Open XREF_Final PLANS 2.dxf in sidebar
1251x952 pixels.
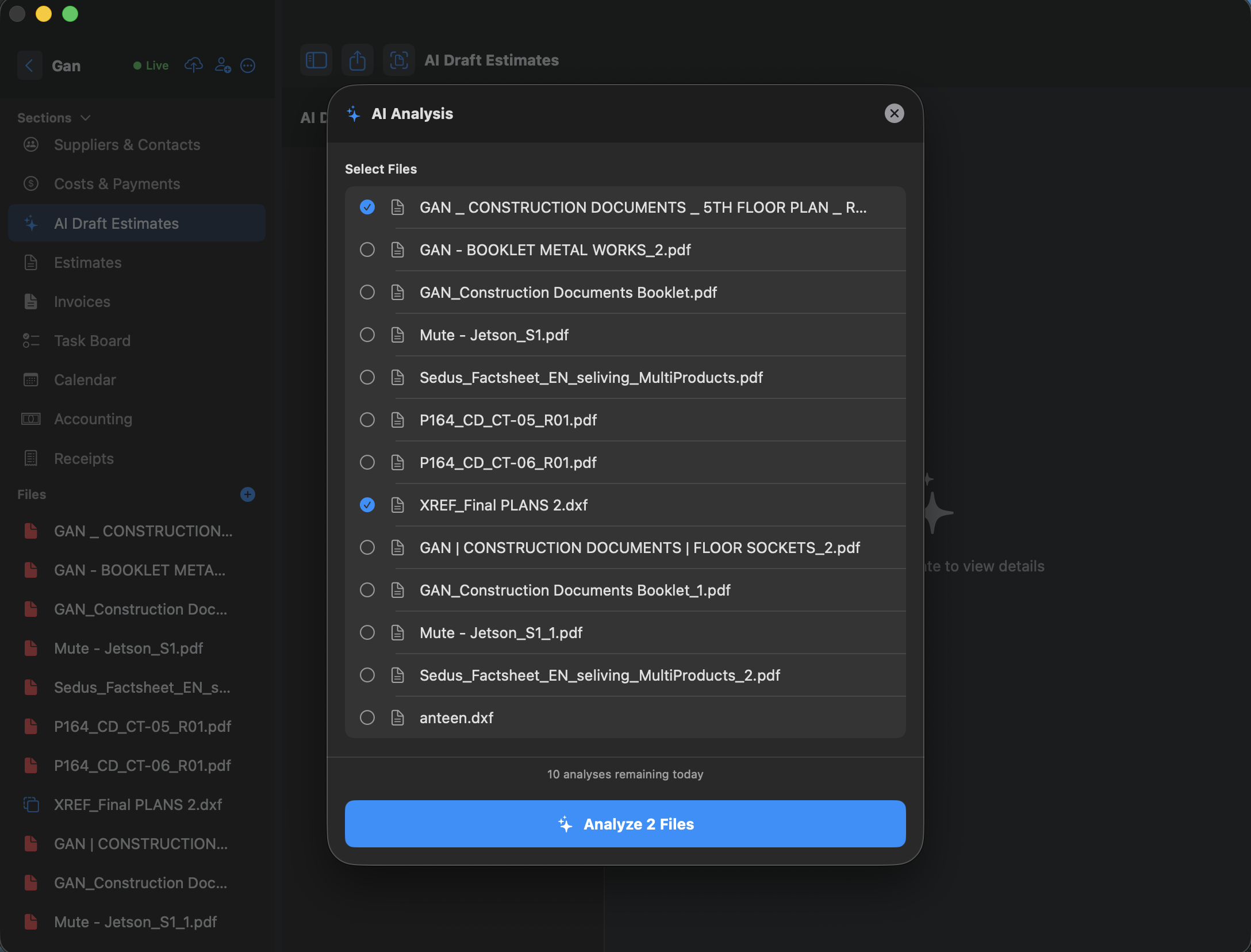(x=137, y=805)
